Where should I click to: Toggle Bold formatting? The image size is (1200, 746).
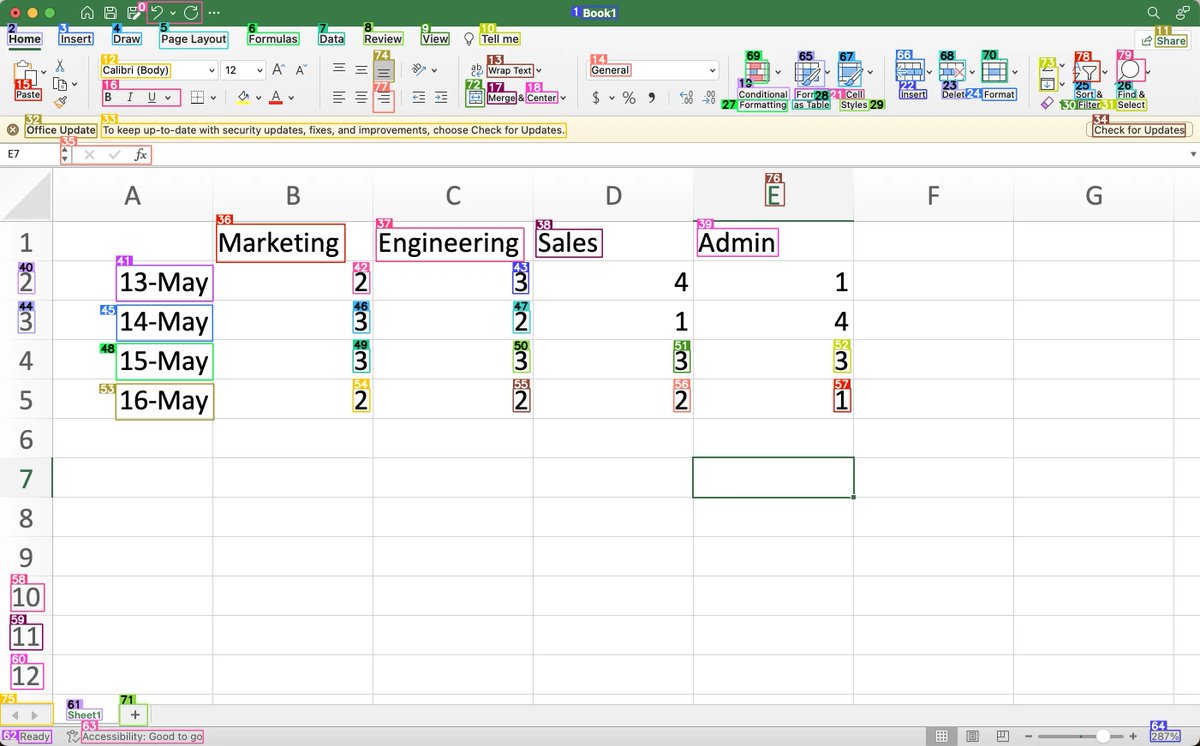109,97
